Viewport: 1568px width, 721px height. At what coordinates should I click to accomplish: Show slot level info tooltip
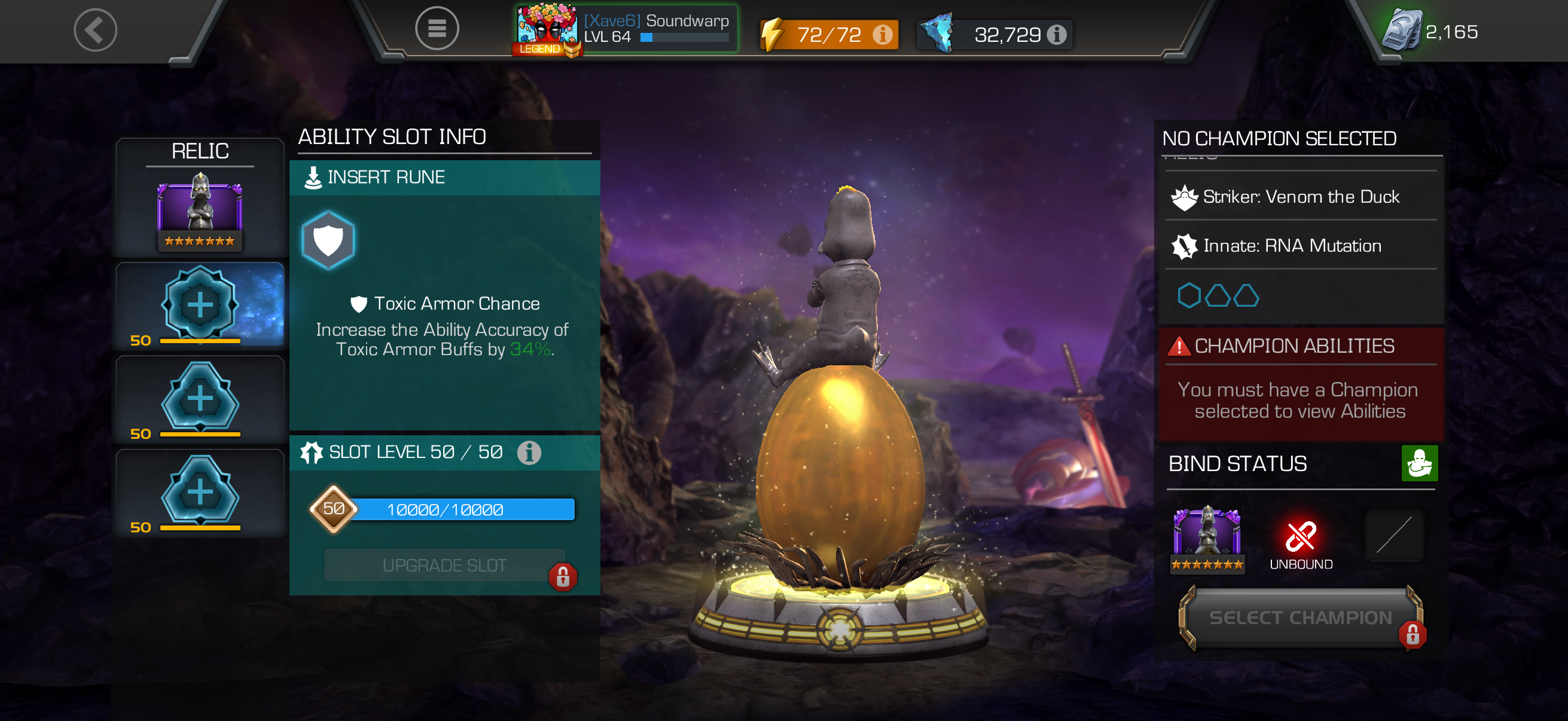(529, 452)
